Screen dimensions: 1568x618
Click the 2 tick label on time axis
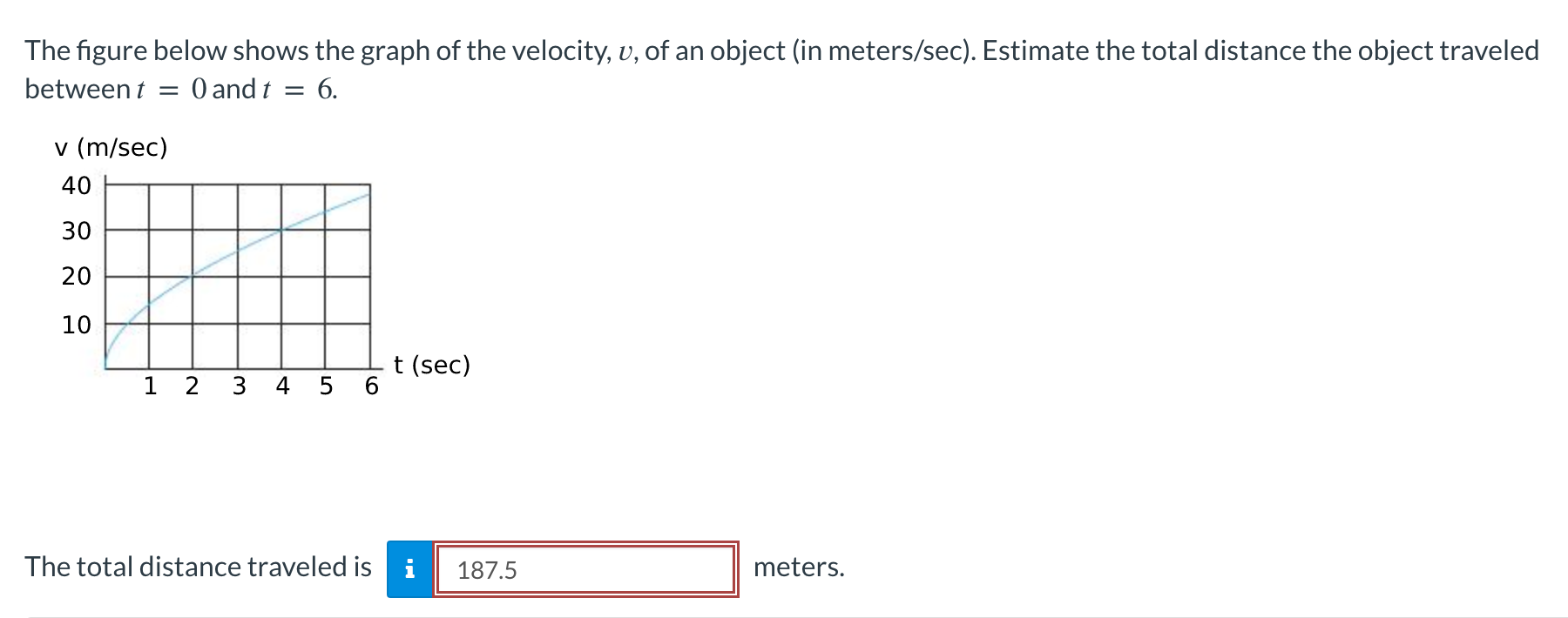pyautogui.click(x=193, y=386)
